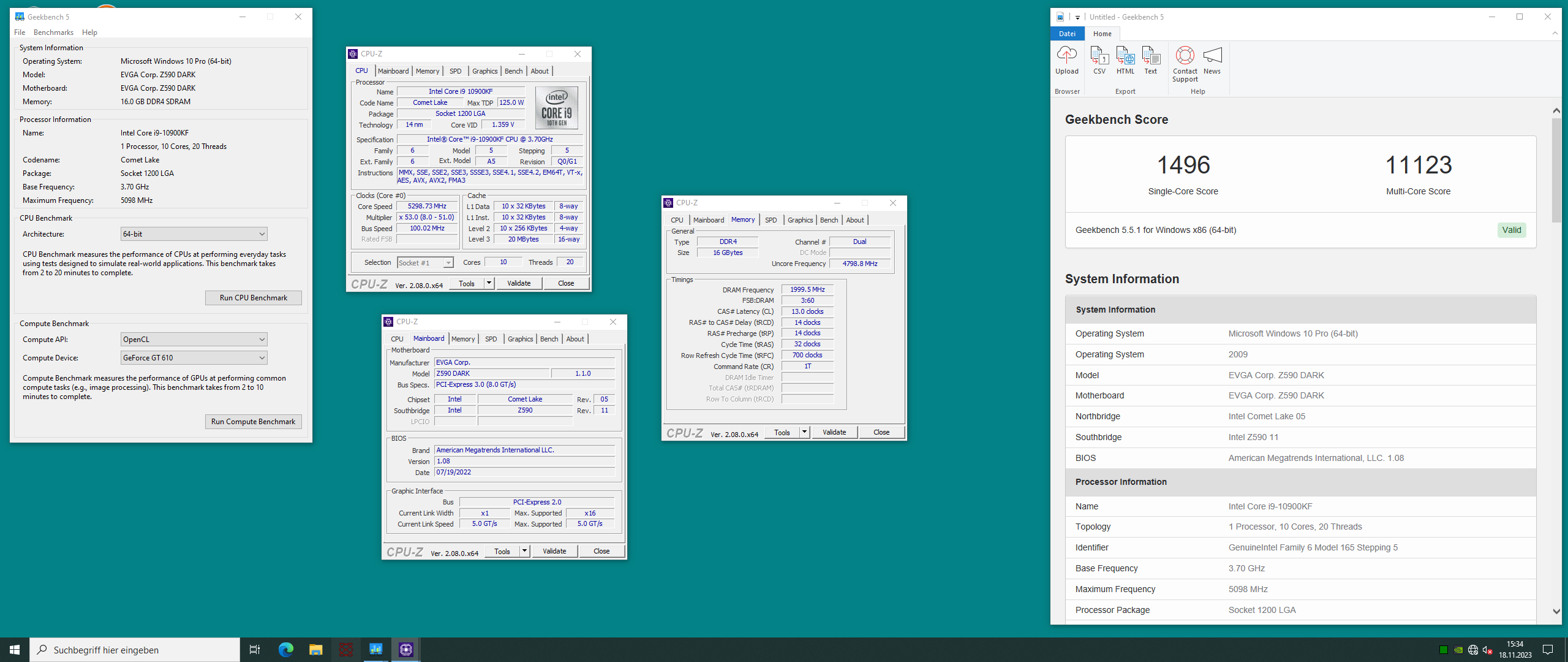This screenshot has height=662, width=1568.
Task: Click the Geekbench document icon in title bar
Action: click(x=1060, y=17)
